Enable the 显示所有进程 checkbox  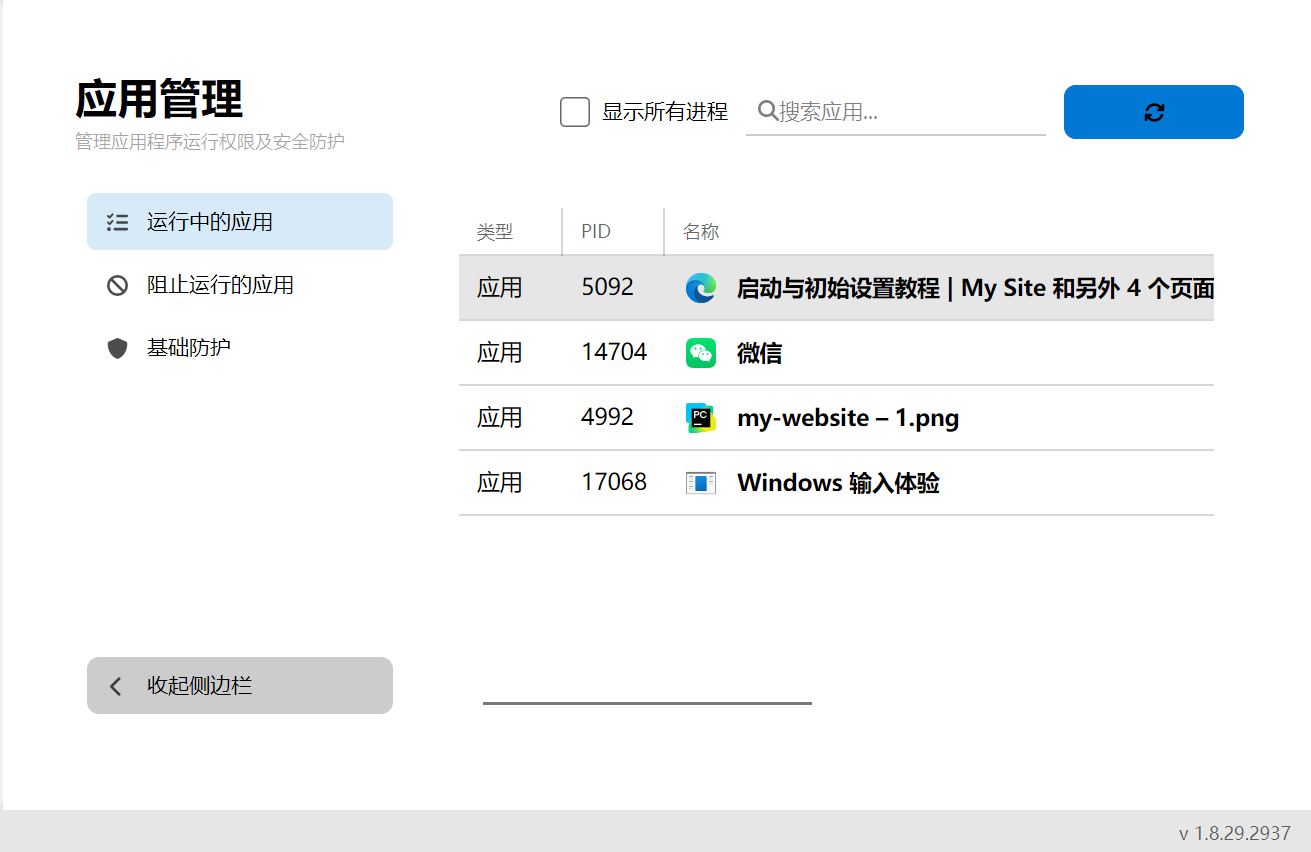575,112
